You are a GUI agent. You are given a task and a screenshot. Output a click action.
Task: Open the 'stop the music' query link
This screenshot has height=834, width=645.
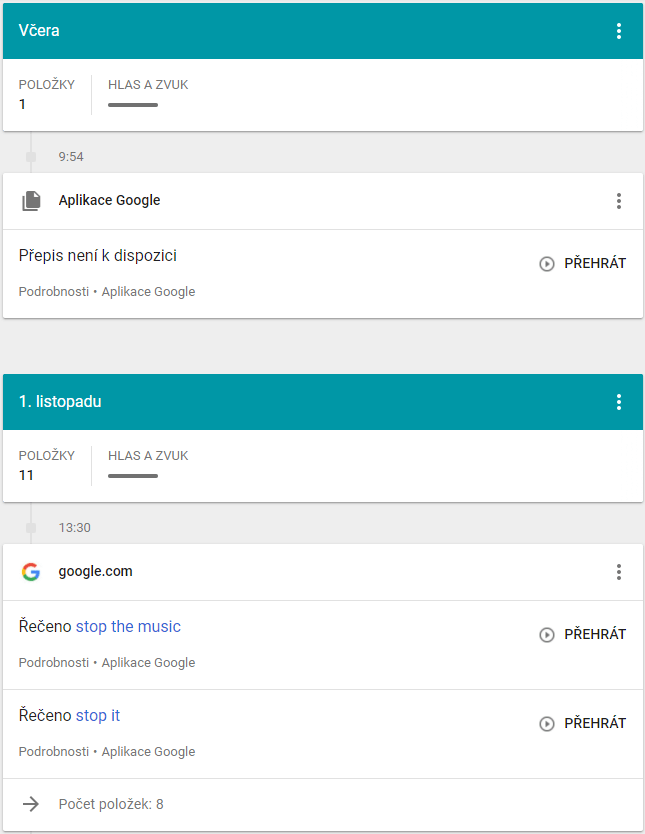(x=128, y=627)
